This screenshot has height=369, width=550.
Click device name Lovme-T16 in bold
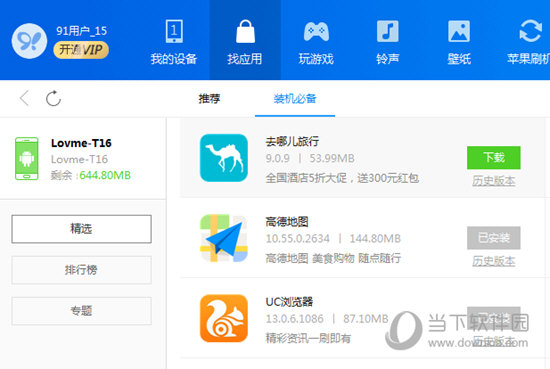tap(81, 143)
